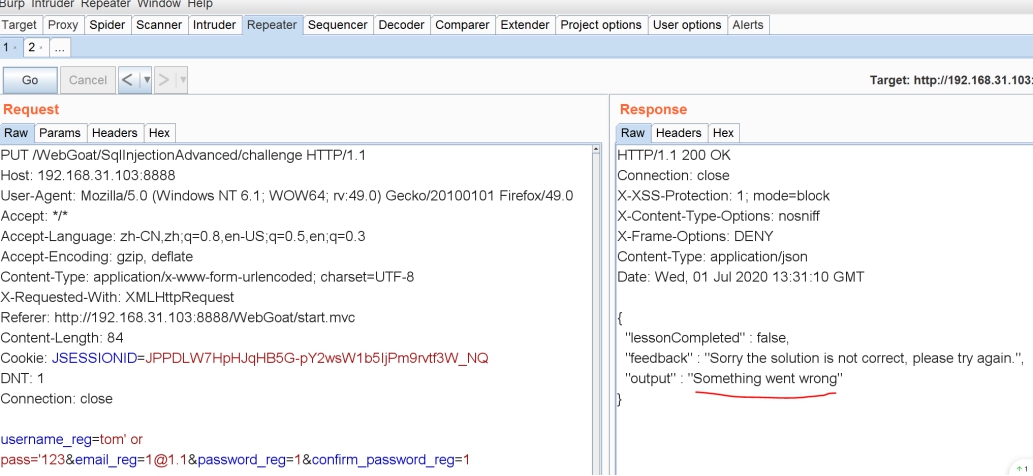
Task: Switch Request view to Headers tab
Action: click(x=115, y=133)
